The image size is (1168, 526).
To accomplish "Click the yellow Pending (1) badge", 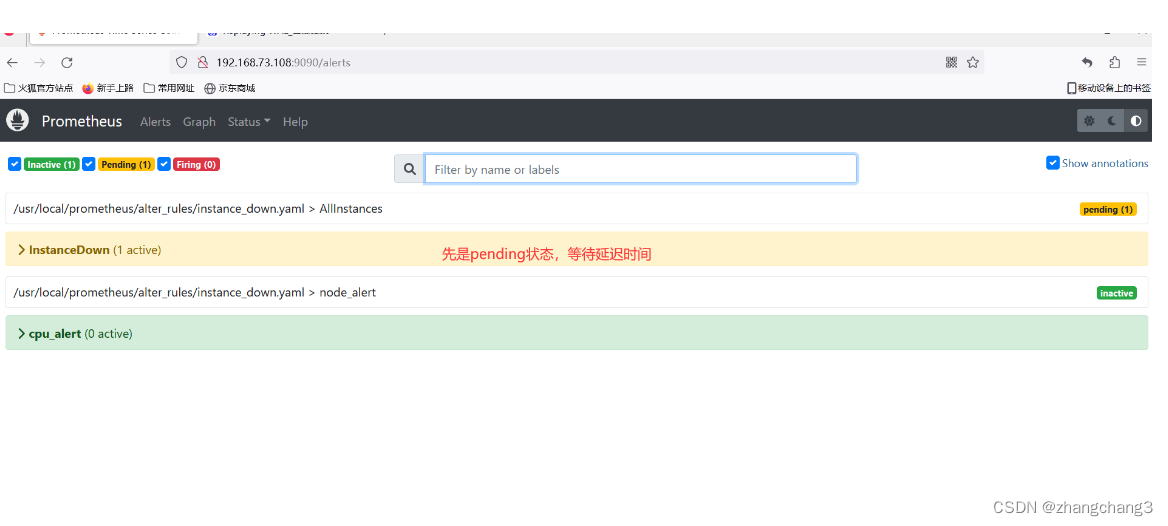I will click(x=127, y=165).
